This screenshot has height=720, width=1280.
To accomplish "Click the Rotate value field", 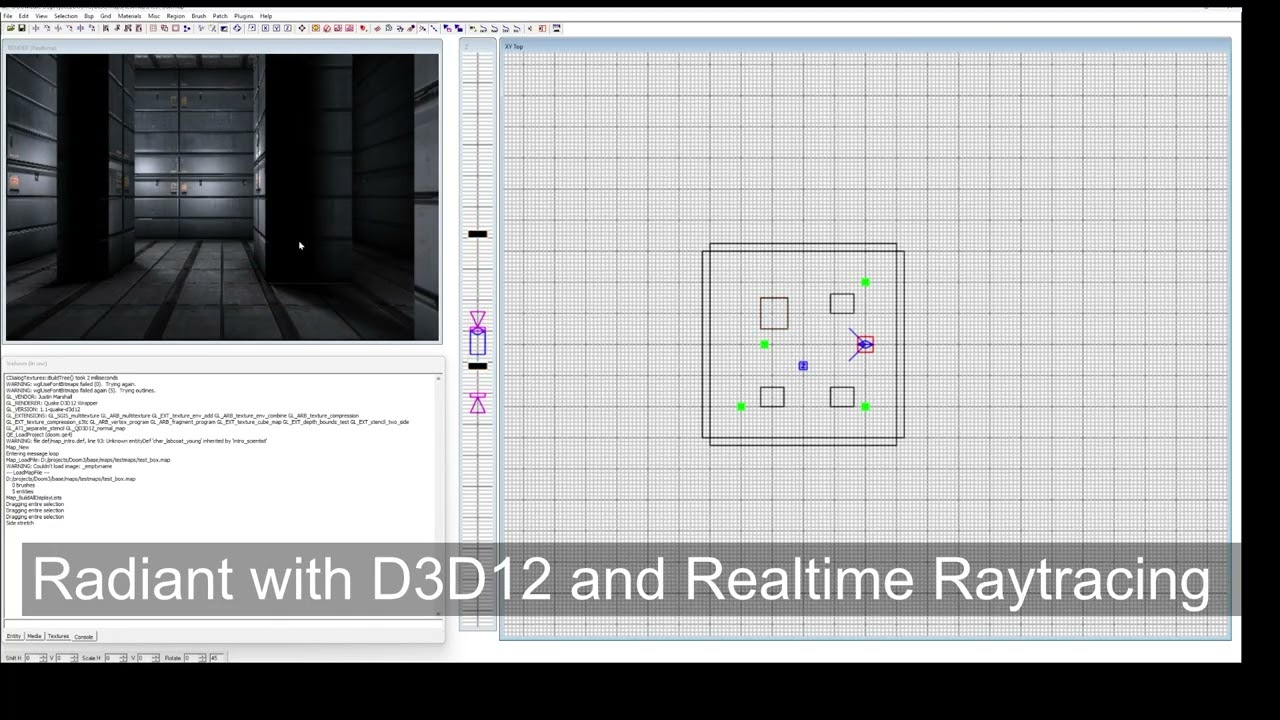I will pos(192,658).
